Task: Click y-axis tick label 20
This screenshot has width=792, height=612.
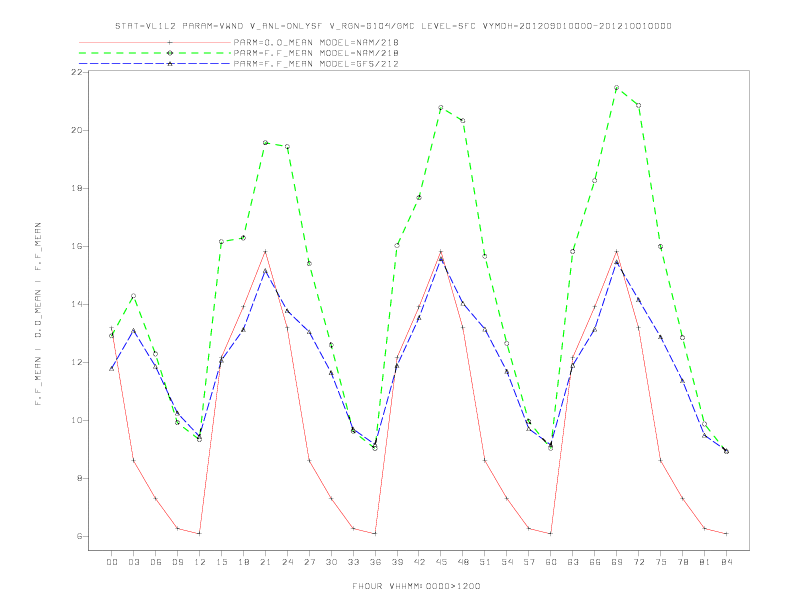Action: pyautogui.click(x=76, y=130)
